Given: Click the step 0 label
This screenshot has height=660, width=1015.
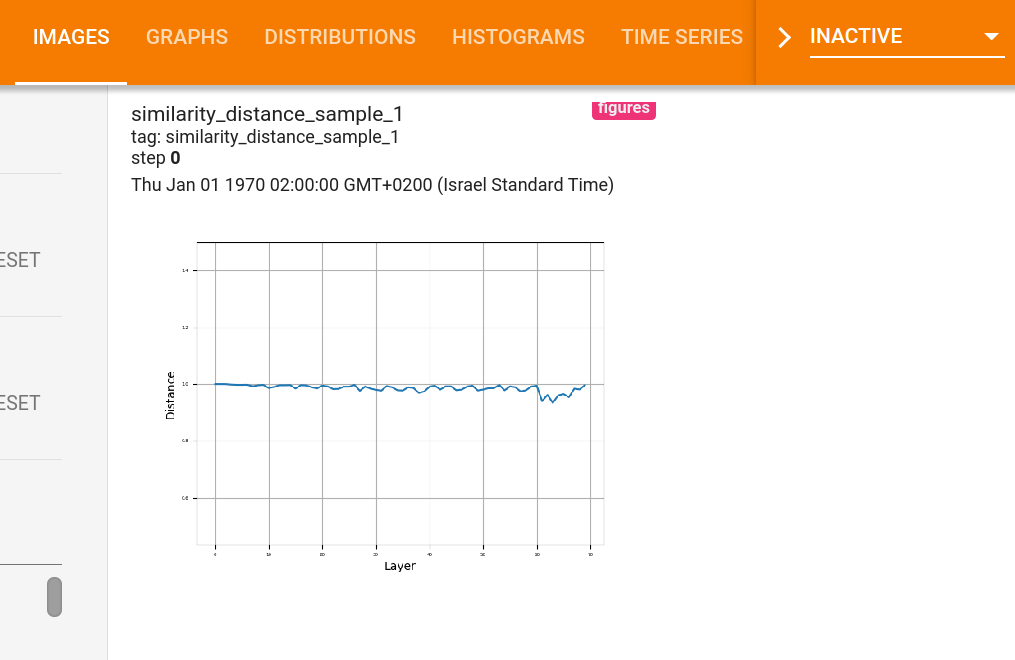Looking at the screenshot, I should tap(155, 158).
